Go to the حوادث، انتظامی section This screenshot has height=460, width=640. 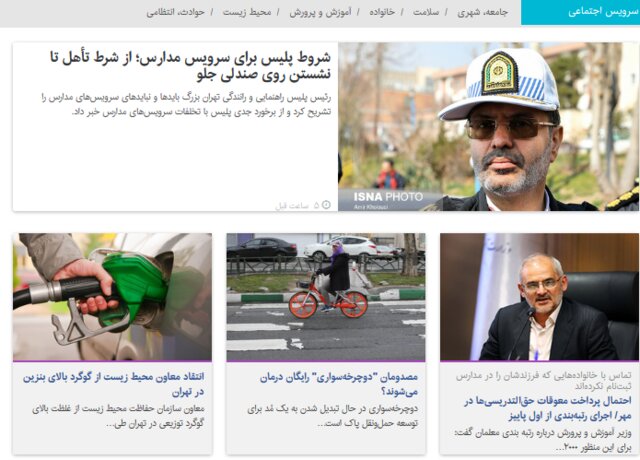[x=176, y=12]
